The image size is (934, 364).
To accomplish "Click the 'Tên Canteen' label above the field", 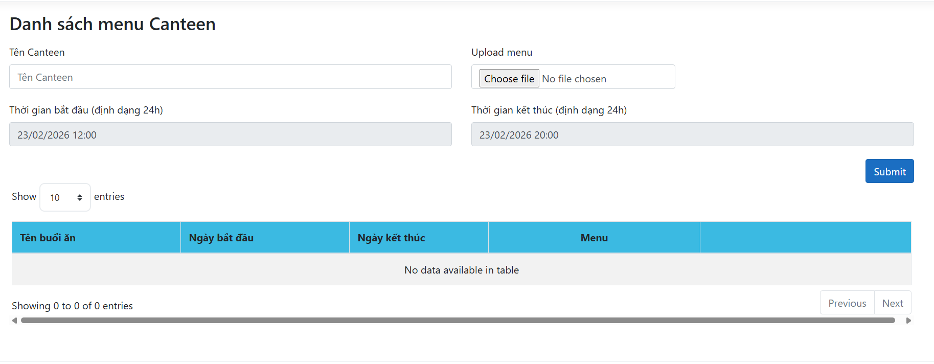I will tap(37, 52).
